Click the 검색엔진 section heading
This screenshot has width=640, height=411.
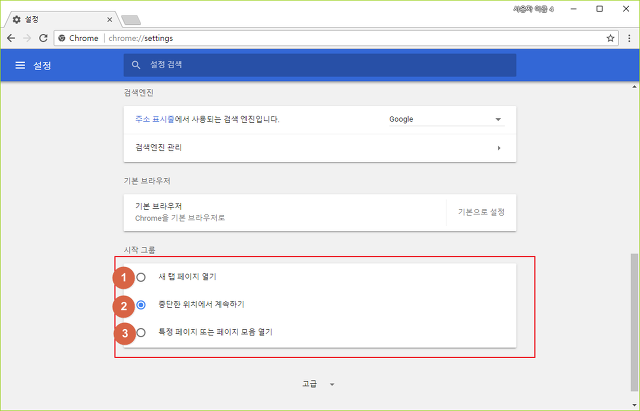coord(139,93)
